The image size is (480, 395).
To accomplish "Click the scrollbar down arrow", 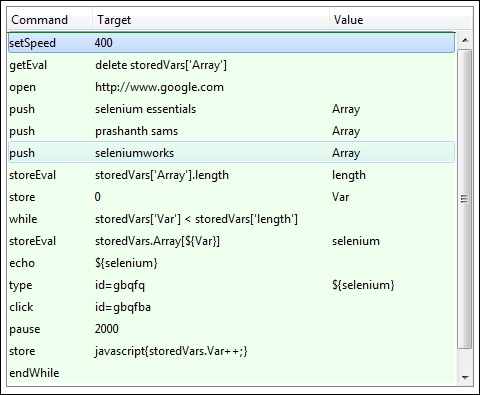I will click(x=465, y=378).
